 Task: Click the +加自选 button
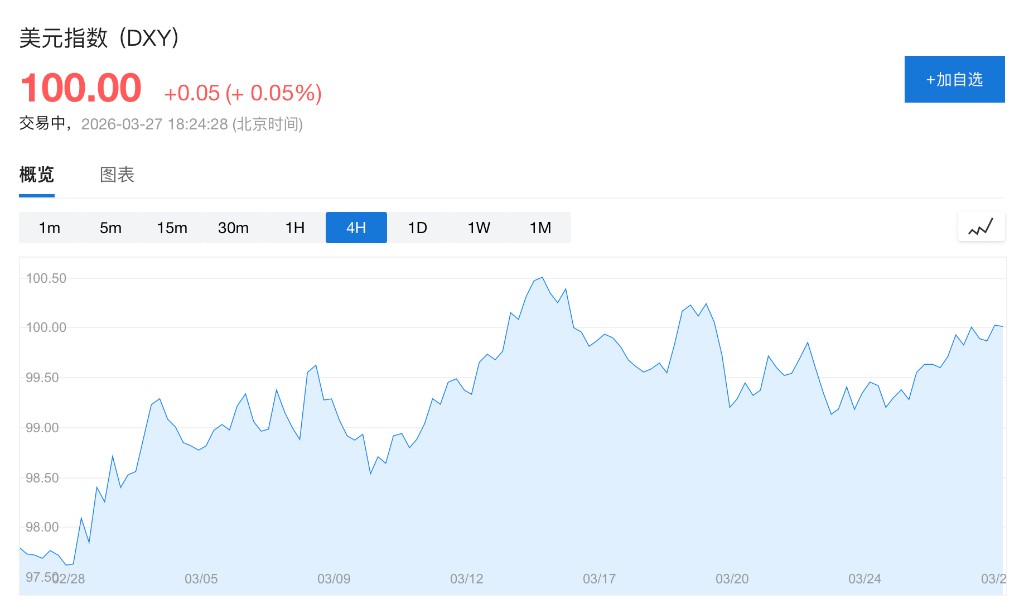click(954, 79)
